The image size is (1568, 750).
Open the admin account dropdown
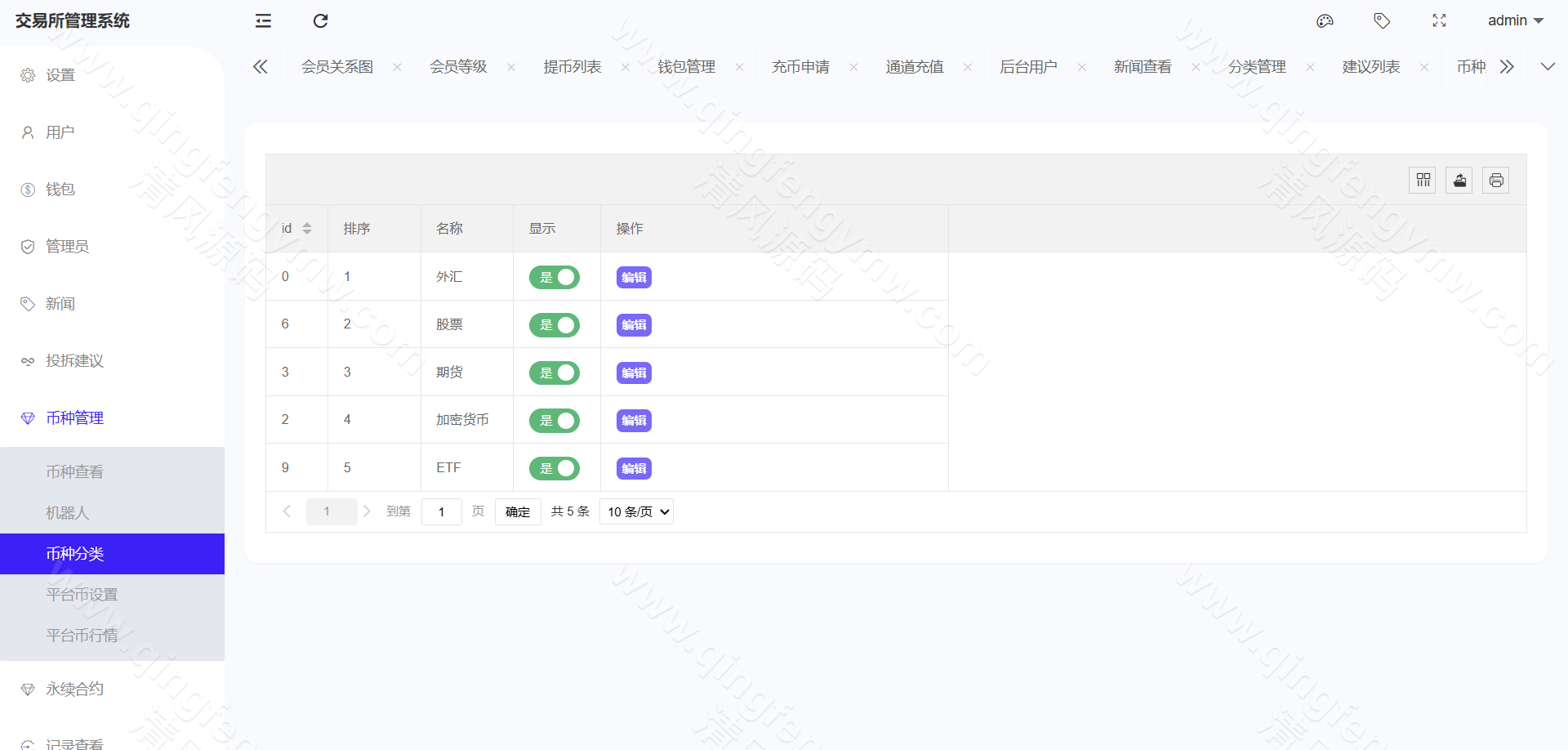tap(1515, 20)
